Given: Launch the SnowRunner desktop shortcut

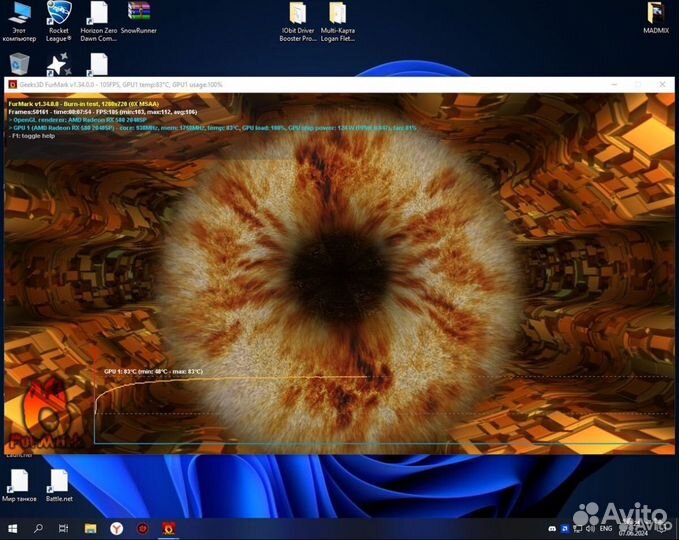Looking at the screenshot, I should (x=139, y=12).
